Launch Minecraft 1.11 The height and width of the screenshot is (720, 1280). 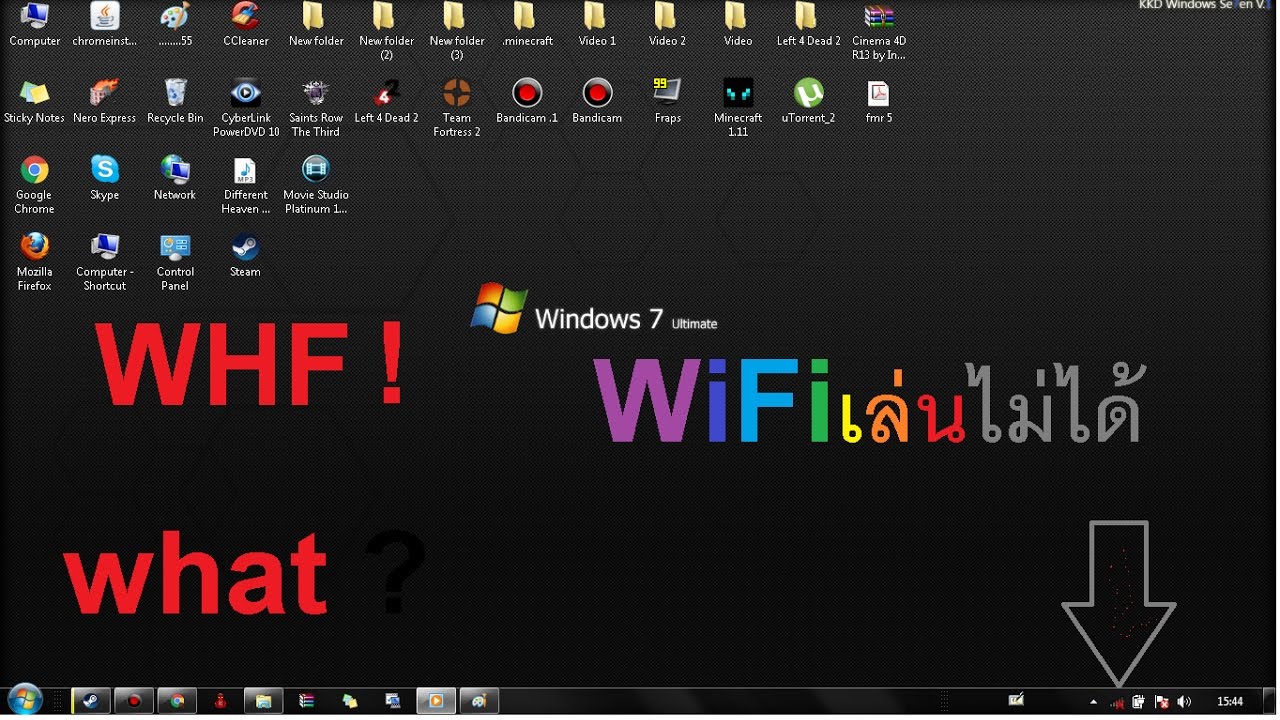pyautogui.click(x=738, y=108)
